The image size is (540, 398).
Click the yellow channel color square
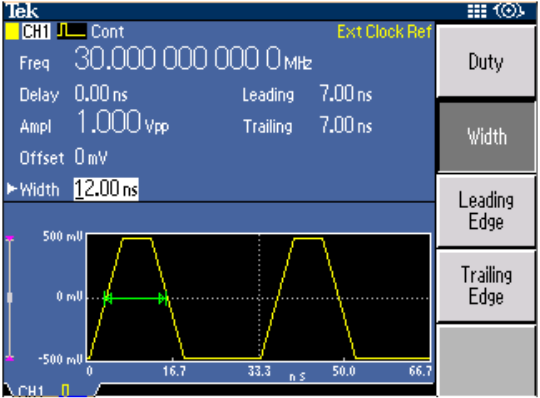pyautogui.click(x=12, y=31)
